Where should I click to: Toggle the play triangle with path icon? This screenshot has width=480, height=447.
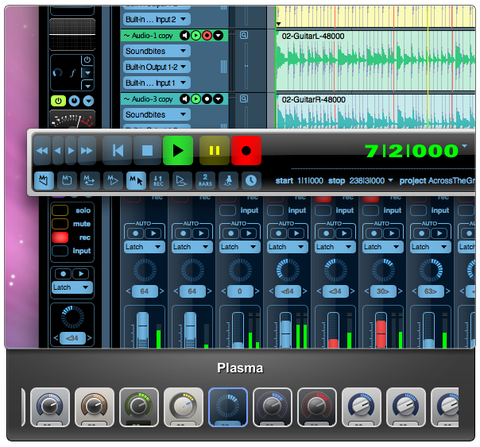point(182,181)
